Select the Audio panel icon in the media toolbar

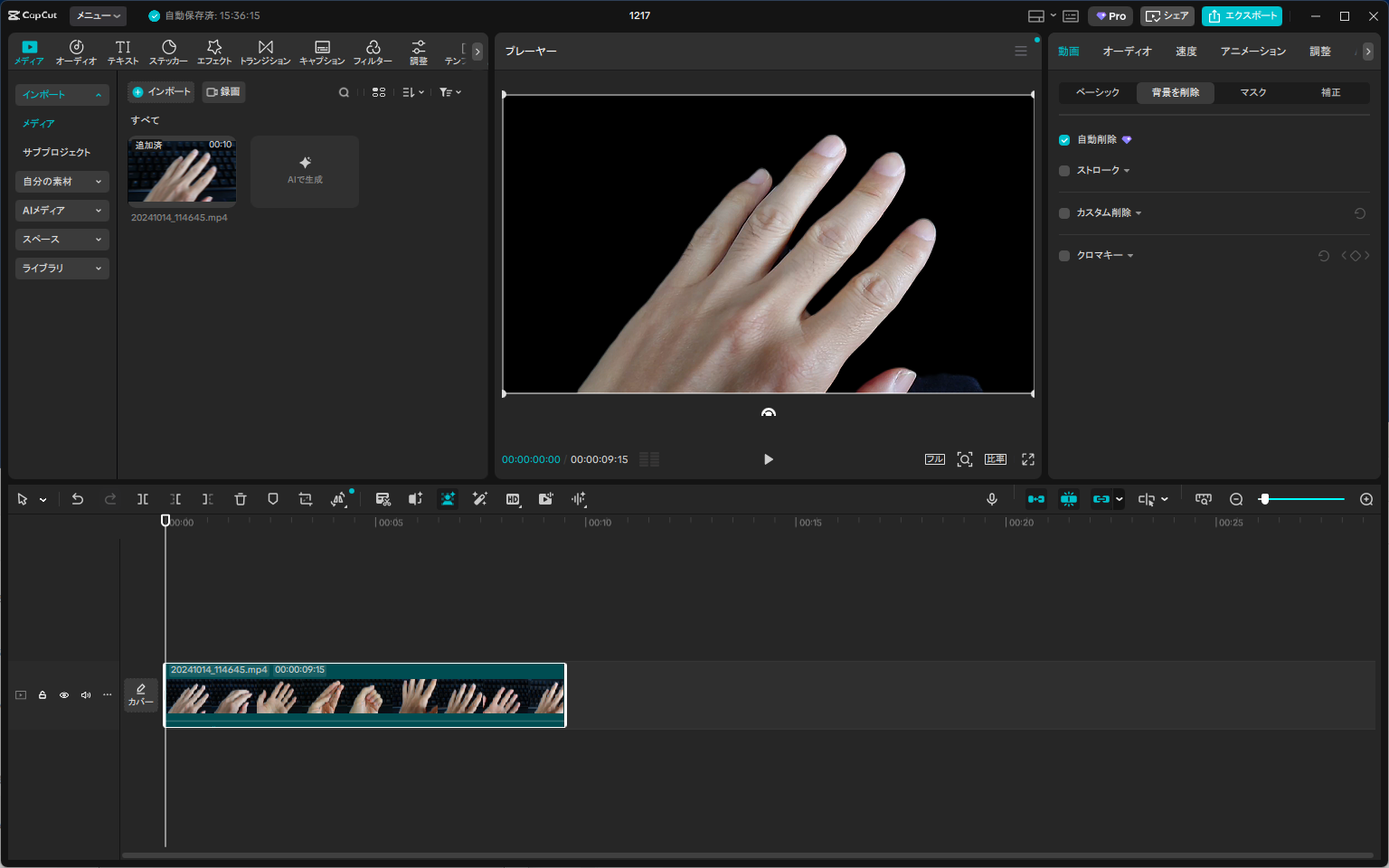[x=76, y=51]
